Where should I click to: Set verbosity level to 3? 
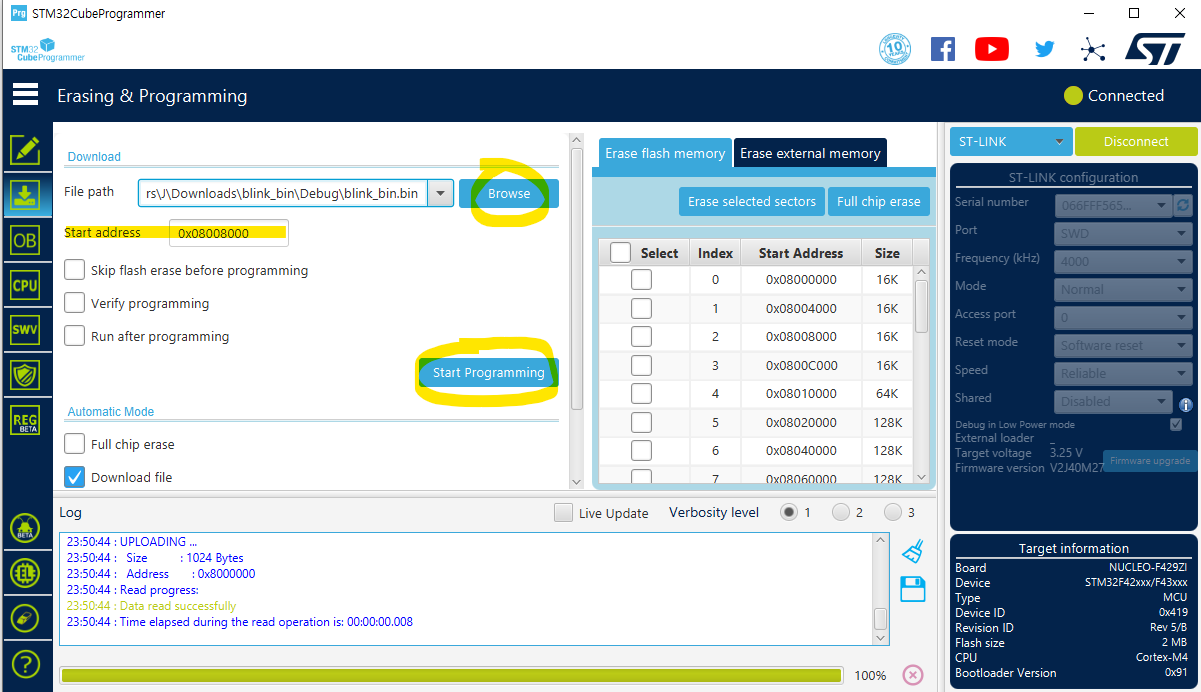point(893,512)
